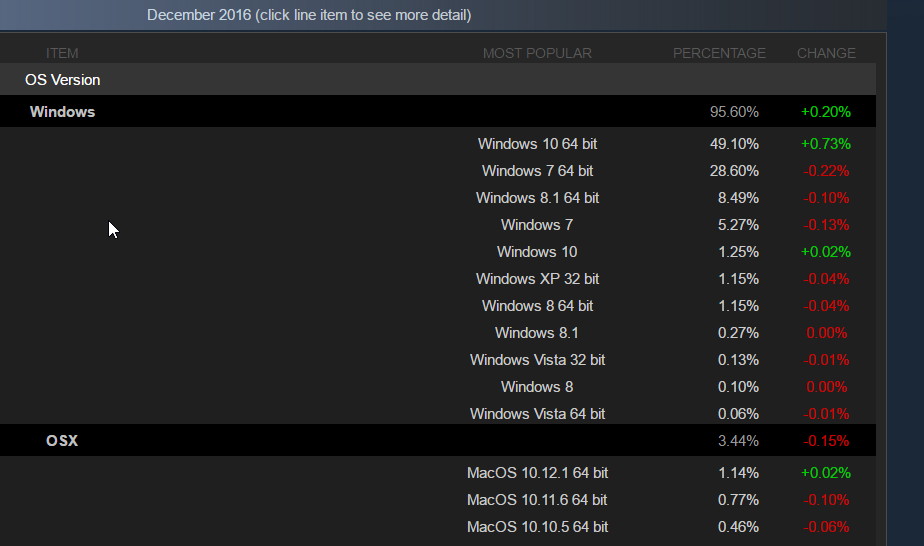
Task: Select the Windows 10 49.10% percentage value
Action: click(734, 144)
